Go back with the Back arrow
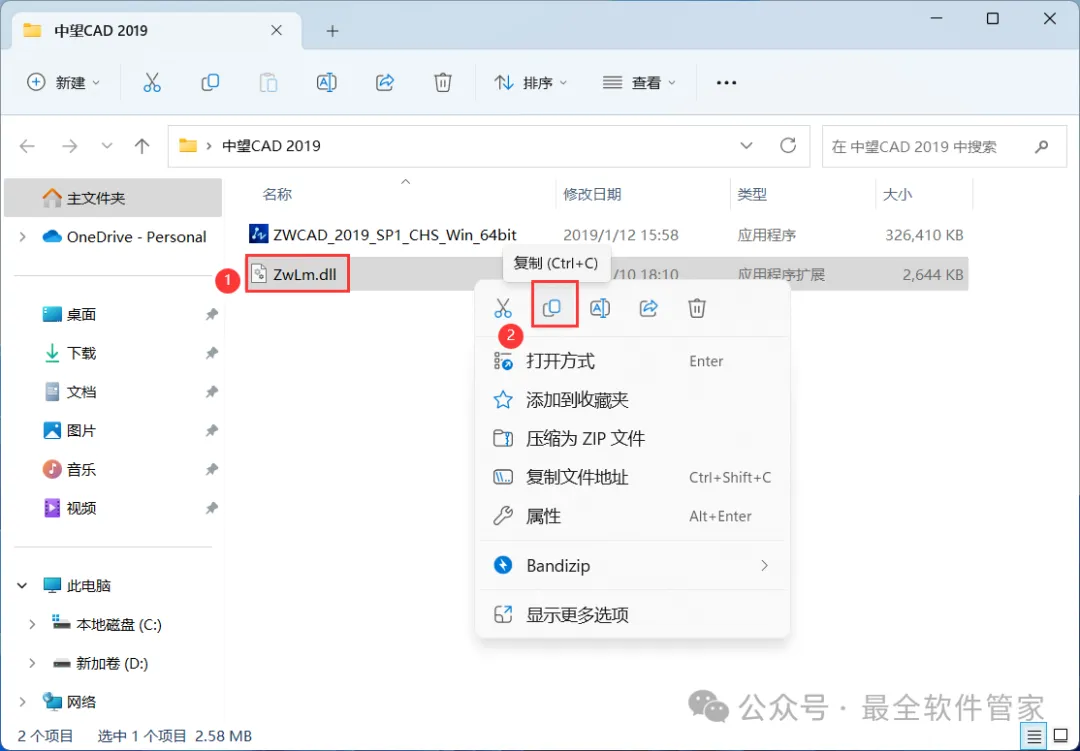Screen dimensions: 1080x751 [x=28, y=146]
